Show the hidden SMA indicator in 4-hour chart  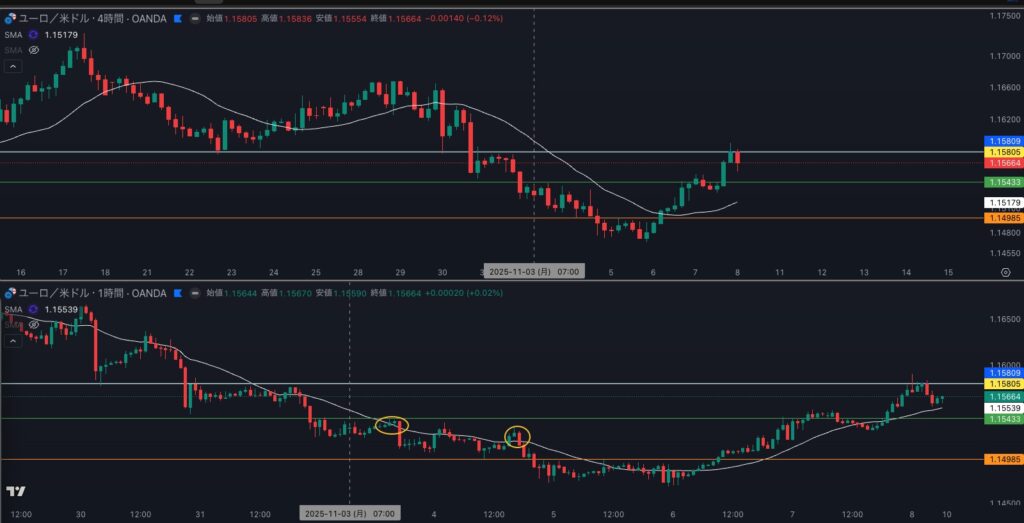33,49
